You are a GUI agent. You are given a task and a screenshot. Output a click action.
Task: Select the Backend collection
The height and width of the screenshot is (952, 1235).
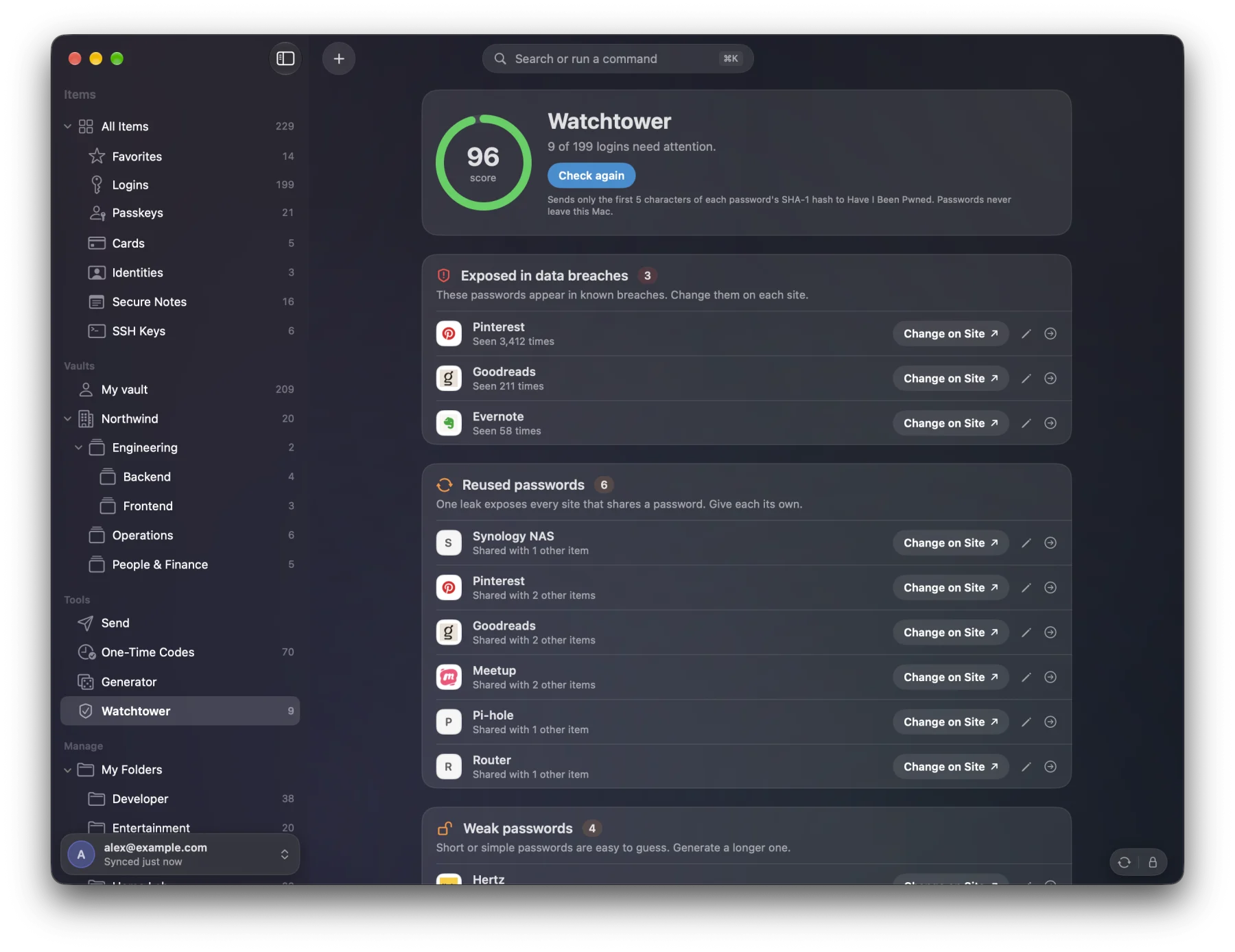pyautogui.click(x=180, y=477)
